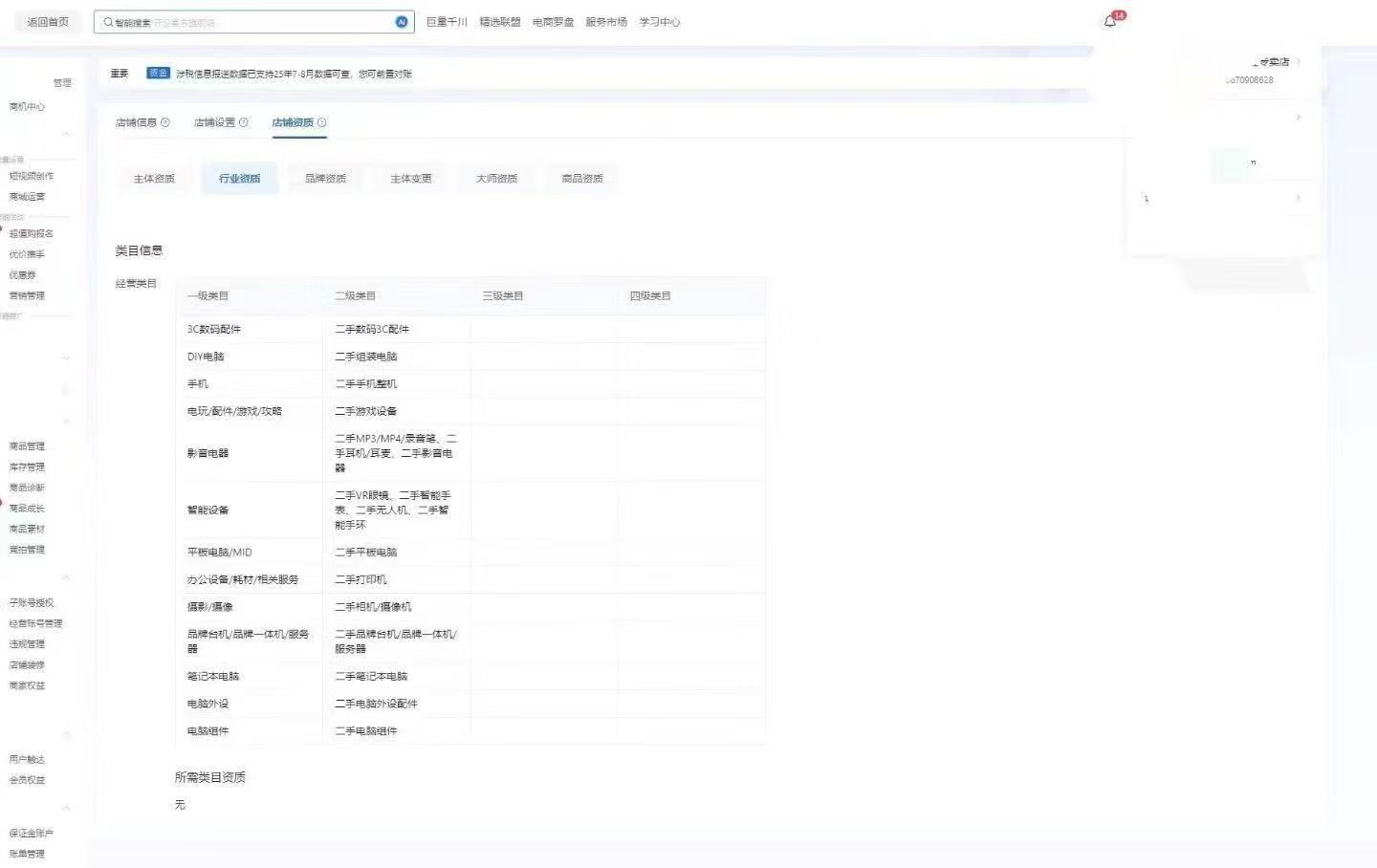Switch to the 店铺信息 tab
This screenshot has width=1377, height=868.
pos(136,122)
